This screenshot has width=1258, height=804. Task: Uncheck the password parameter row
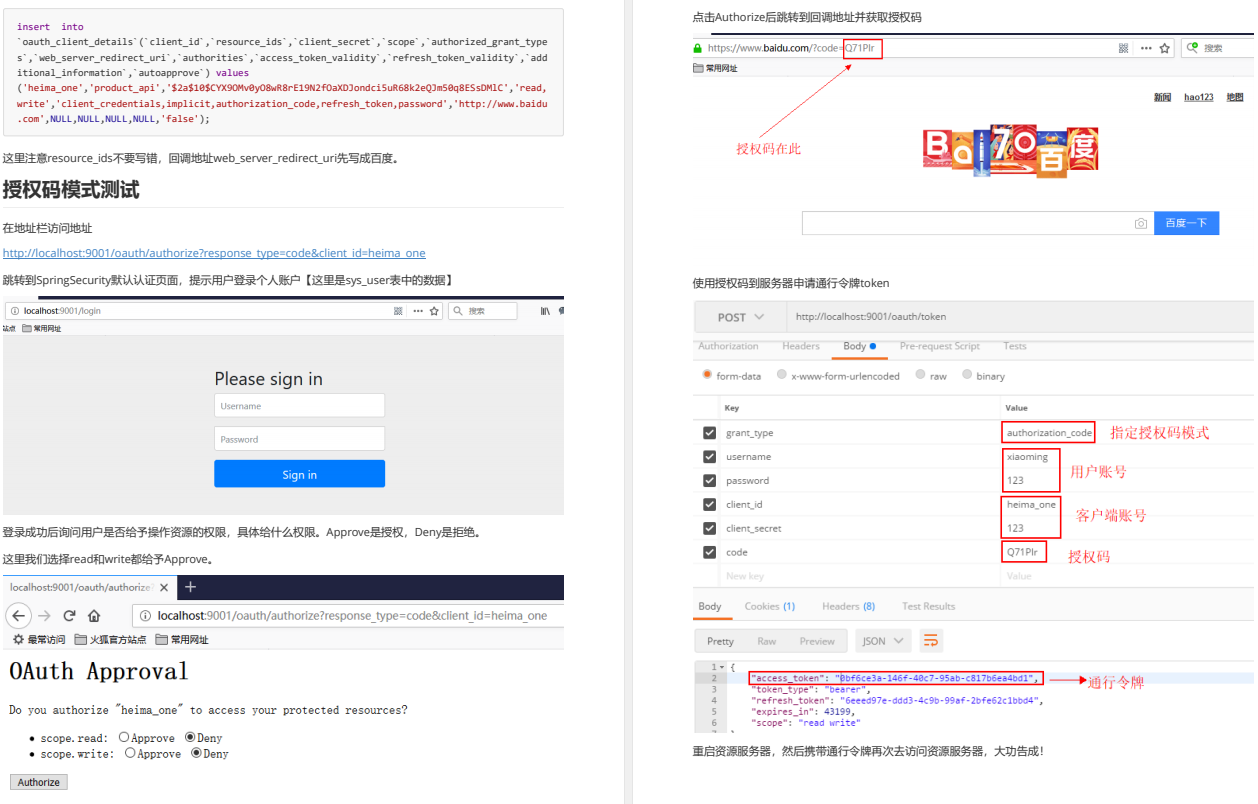pos(709,481)
